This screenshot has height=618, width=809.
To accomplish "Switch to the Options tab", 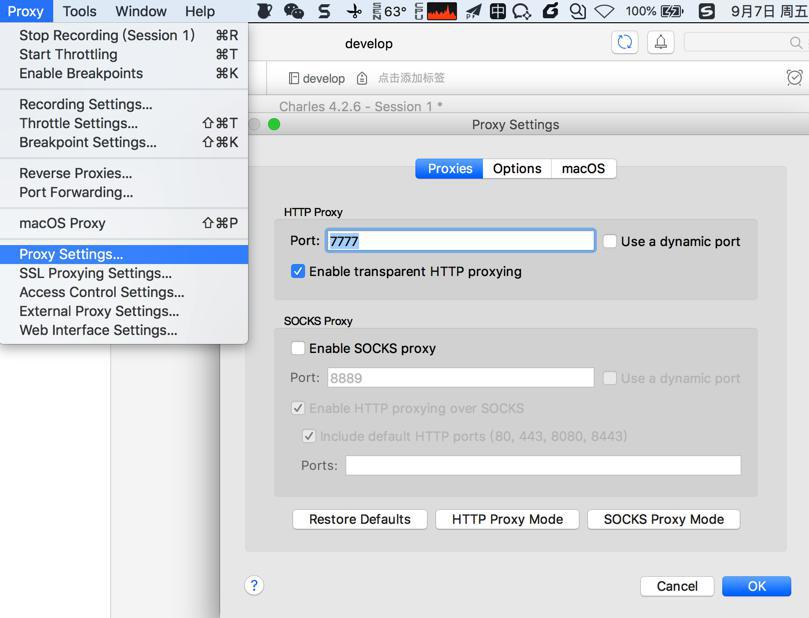I will click(x=517, y=169).
